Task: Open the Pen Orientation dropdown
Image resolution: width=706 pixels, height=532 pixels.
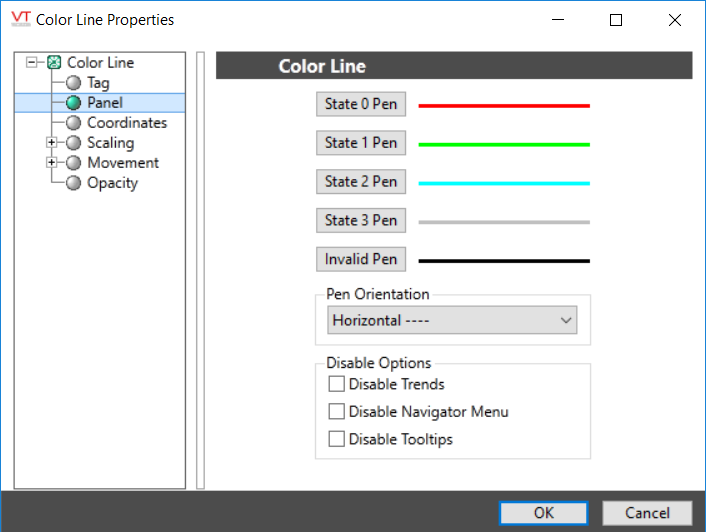Action: pyautogui.click(x=452, y=321)
